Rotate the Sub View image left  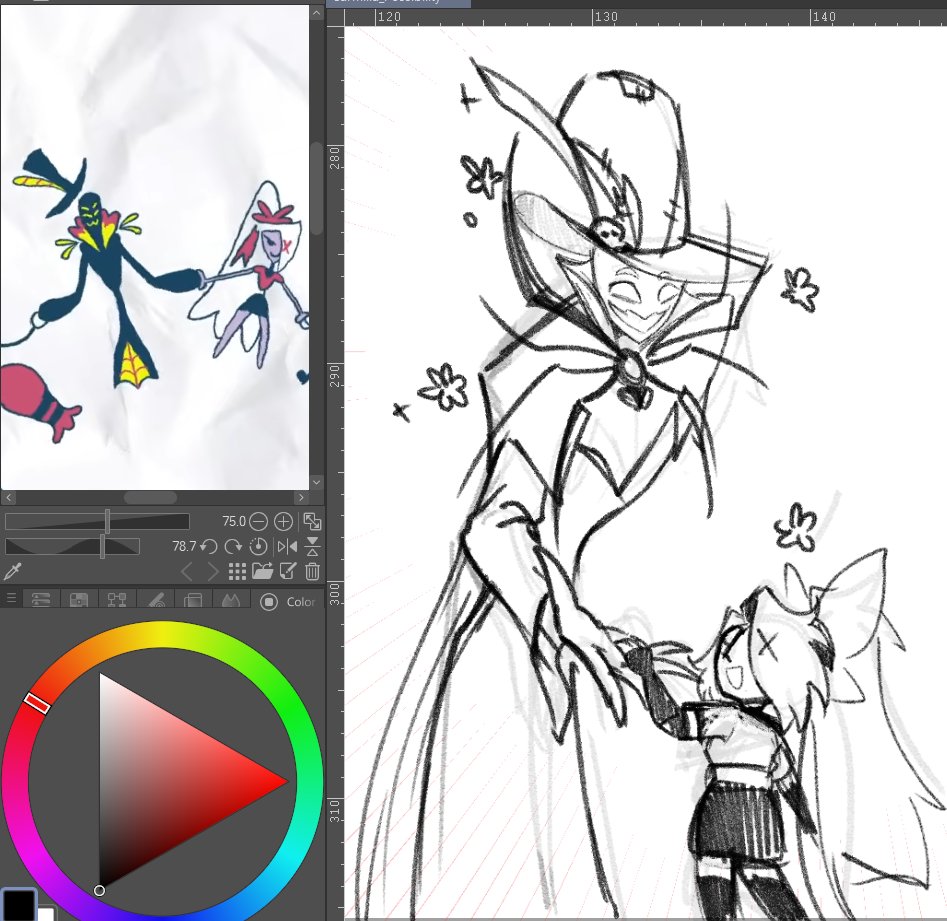(209, 547)
